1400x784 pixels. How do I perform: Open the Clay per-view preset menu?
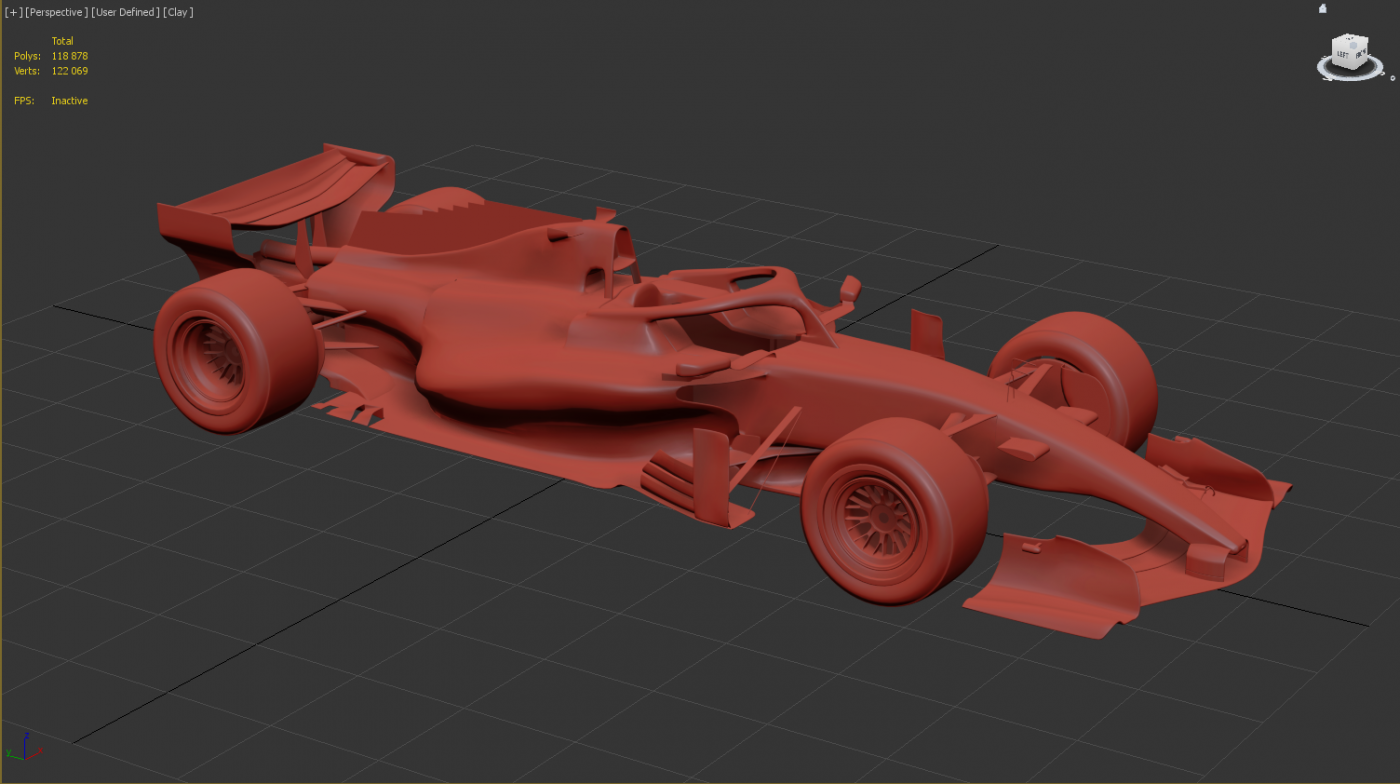point(178,12)
